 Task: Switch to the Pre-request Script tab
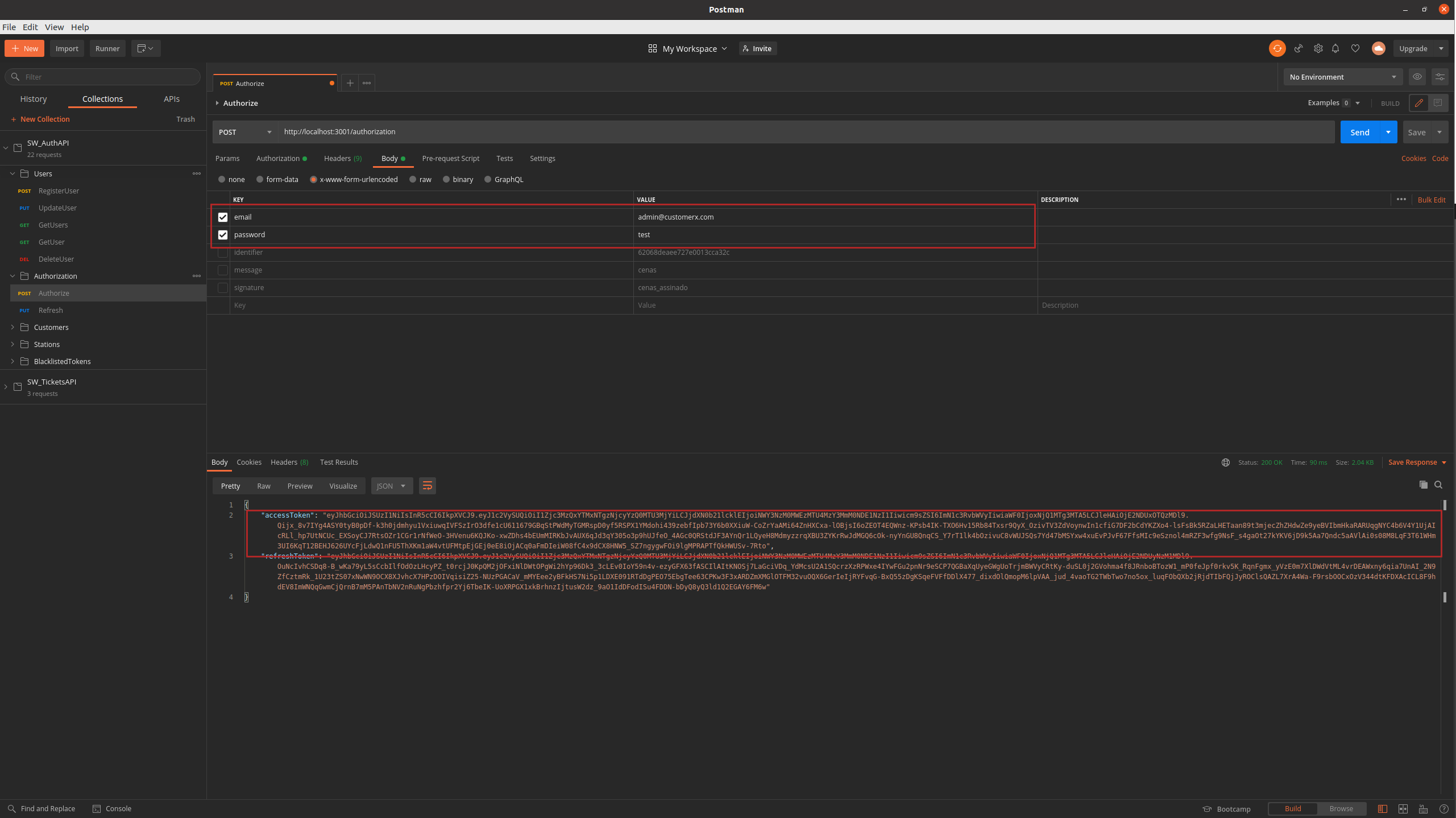point(450,158)
